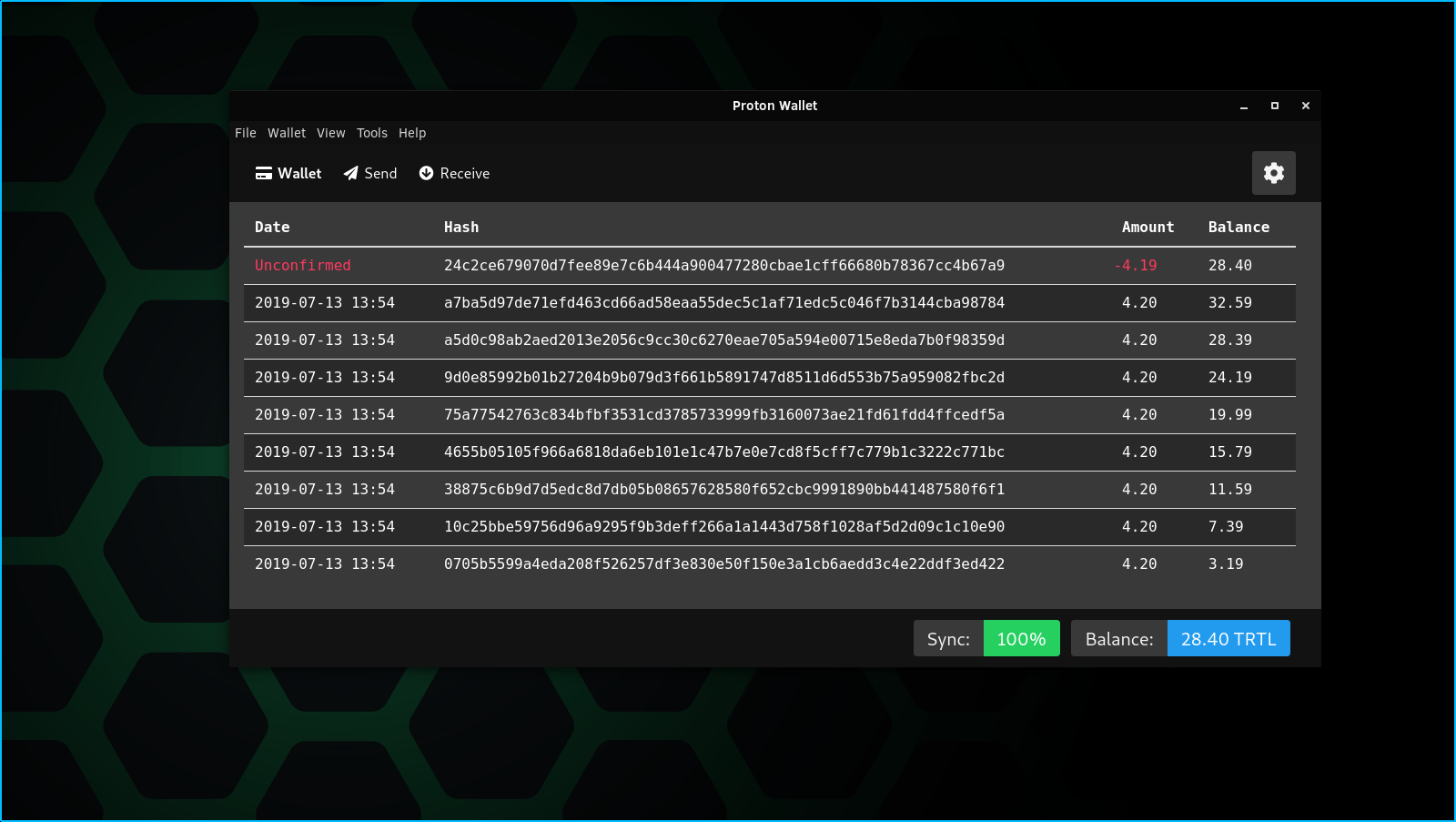Click the 100% sync status indicator
The height and width of the screenshot is (822, 1456).
pos(1021,638)
